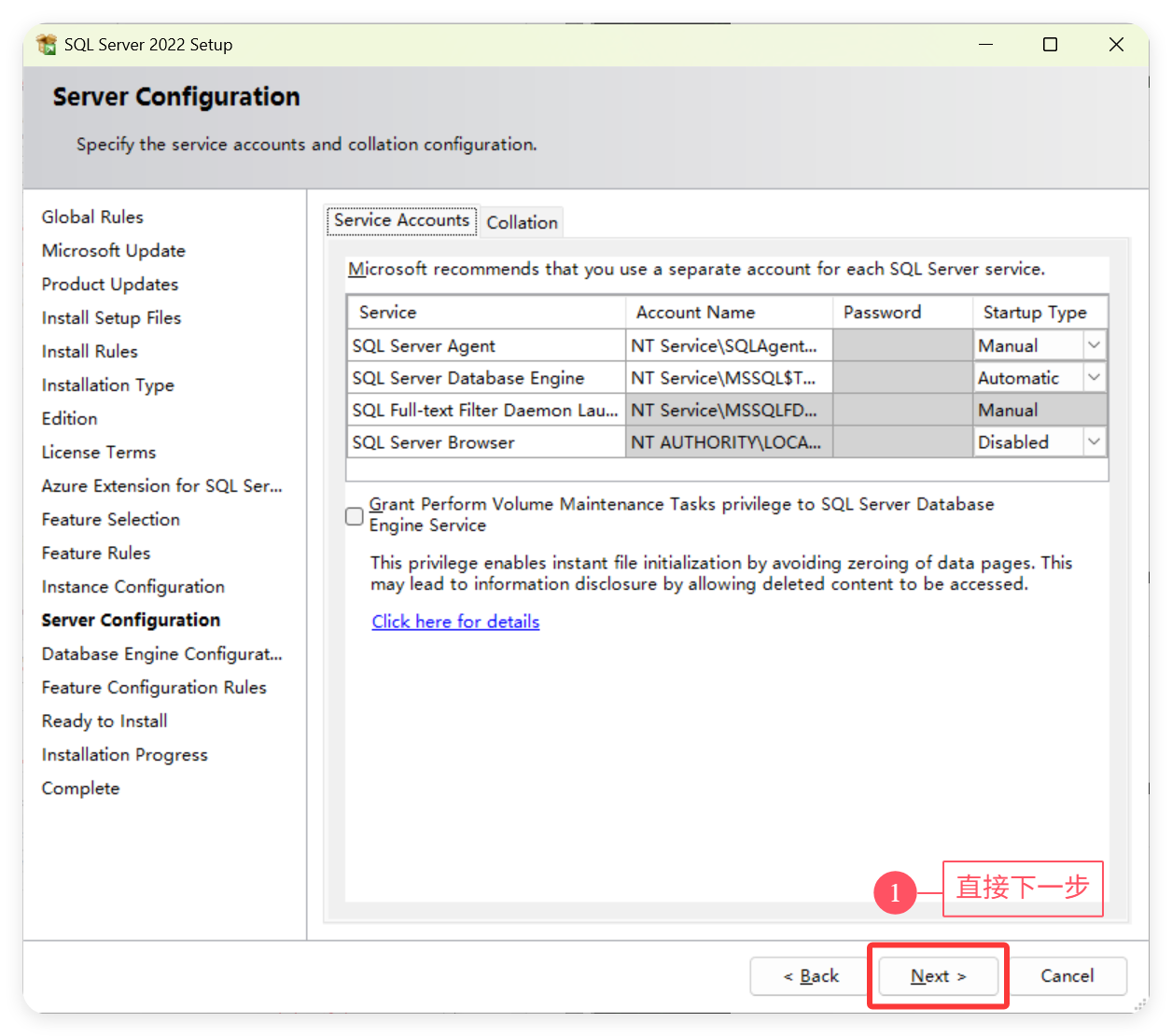Click the NT Service\MSSQLFD... account cell
Screen dimensions: 1172x1036
tap(729, 410)
